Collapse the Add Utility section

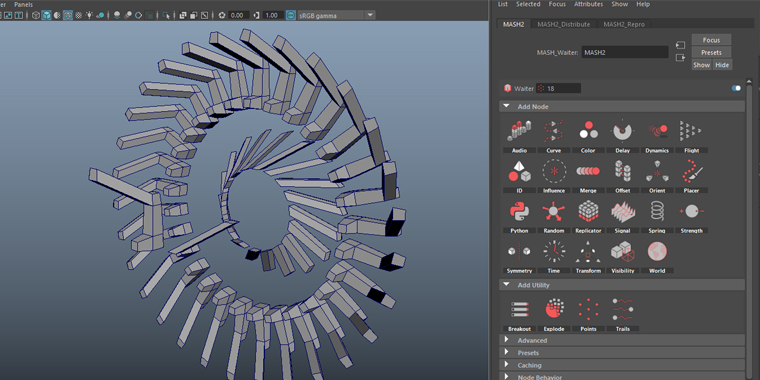point(622,285)
